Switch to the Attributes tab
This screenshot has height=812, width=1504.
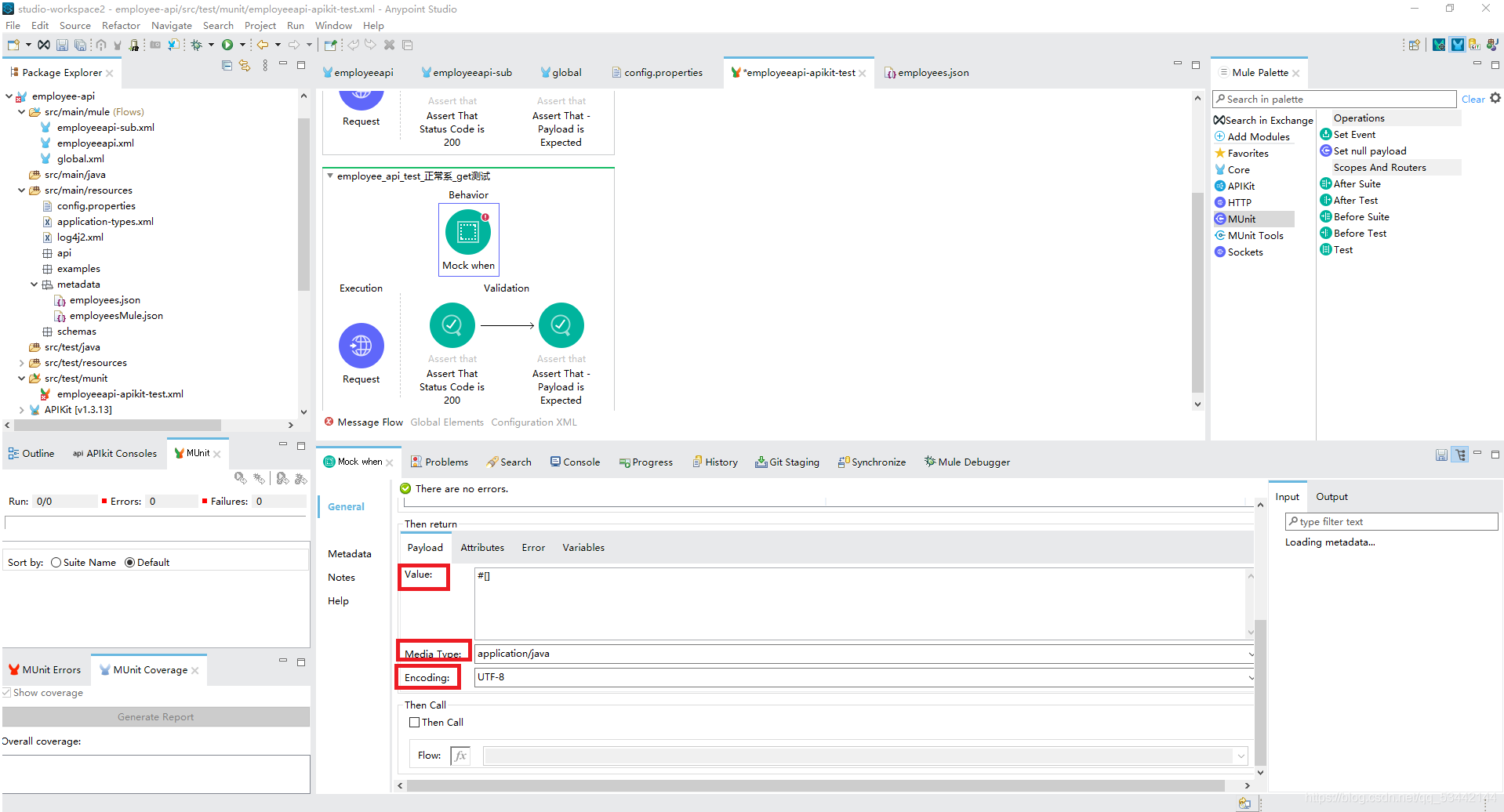[x=482, y=548]
